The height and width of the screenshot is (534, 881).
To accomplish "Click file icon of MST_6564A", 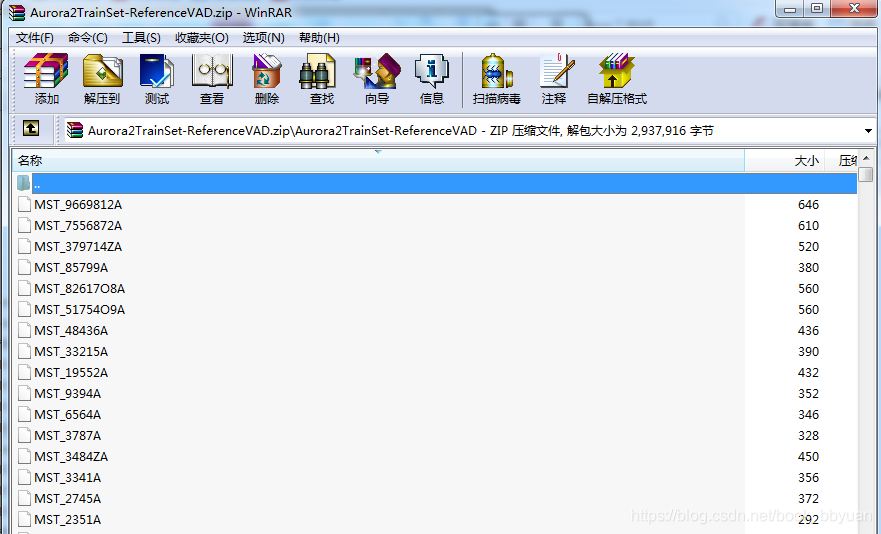I will pyautogui.click(x=24, y=414).
